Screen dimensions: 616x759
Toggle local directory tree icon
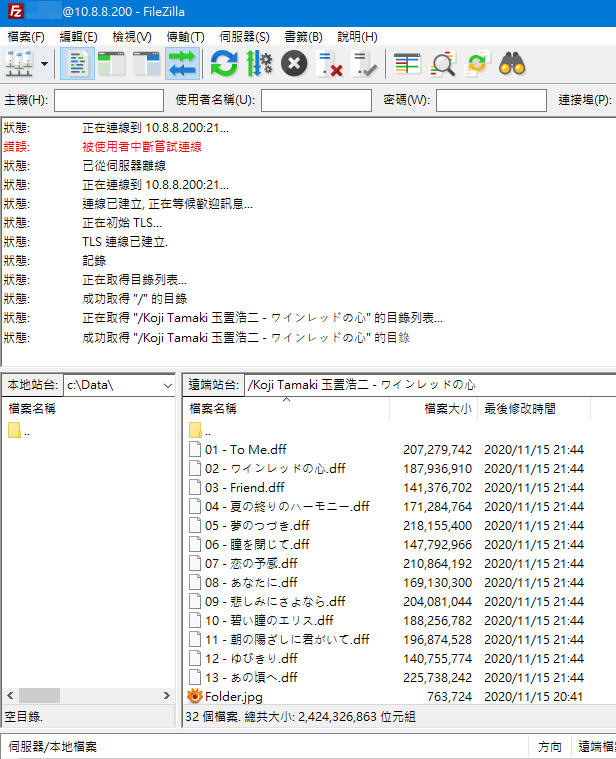click(x=112, y=64)
